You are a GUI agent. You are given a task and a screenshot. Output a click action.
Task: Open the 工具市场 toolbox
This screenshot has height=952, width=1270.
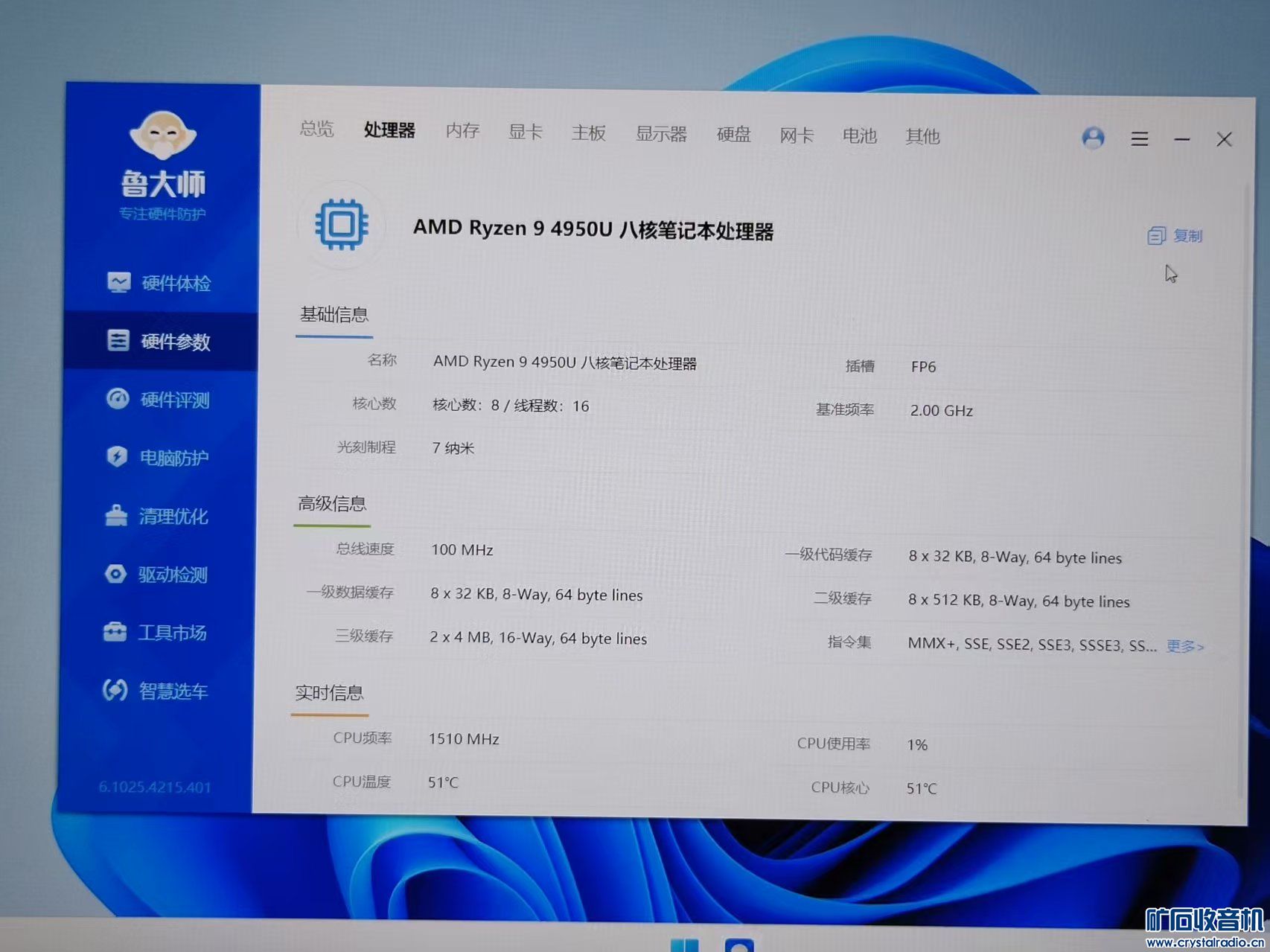[155, 633]
